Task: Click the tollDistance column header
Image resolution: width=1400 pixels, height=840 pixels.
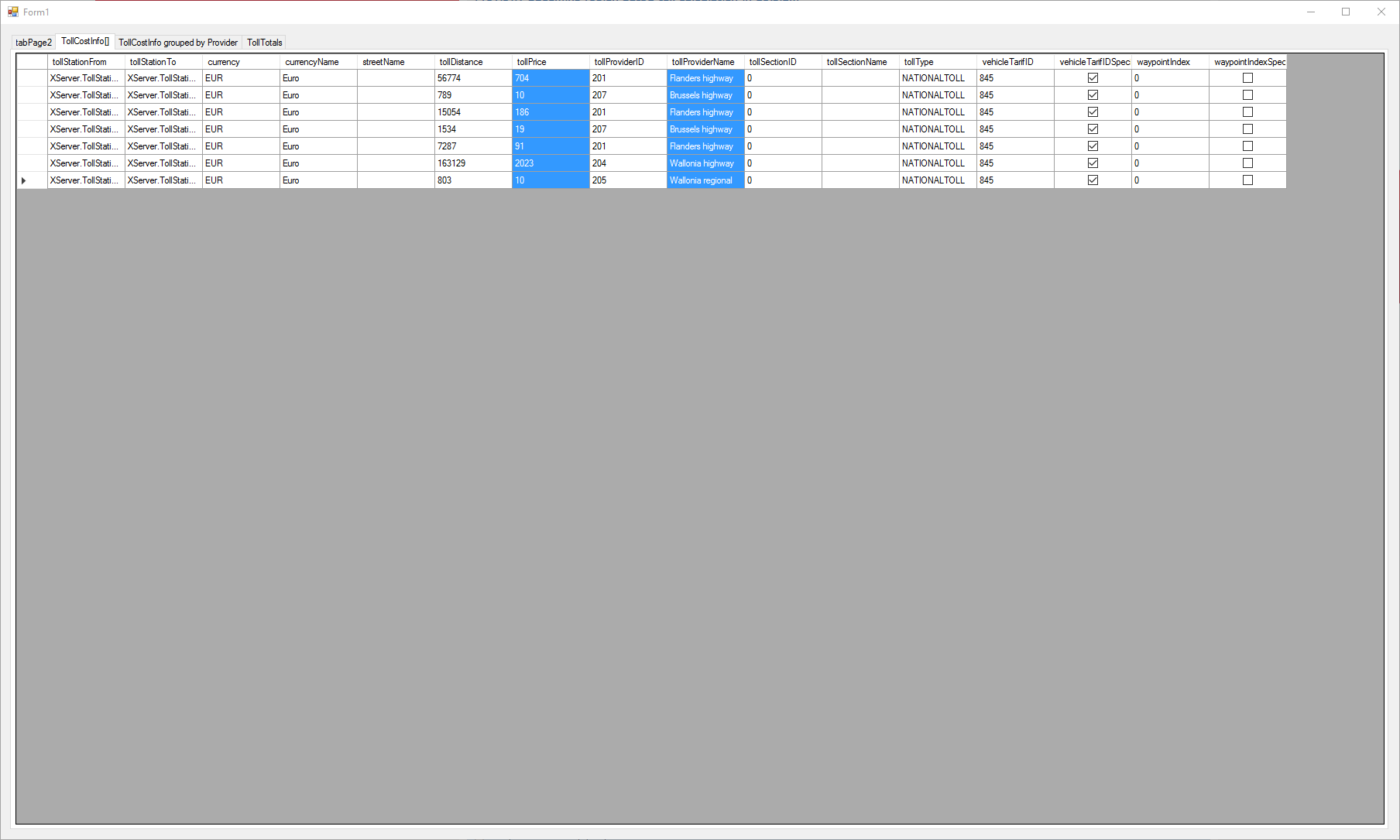Action: (x=472, y=62)
